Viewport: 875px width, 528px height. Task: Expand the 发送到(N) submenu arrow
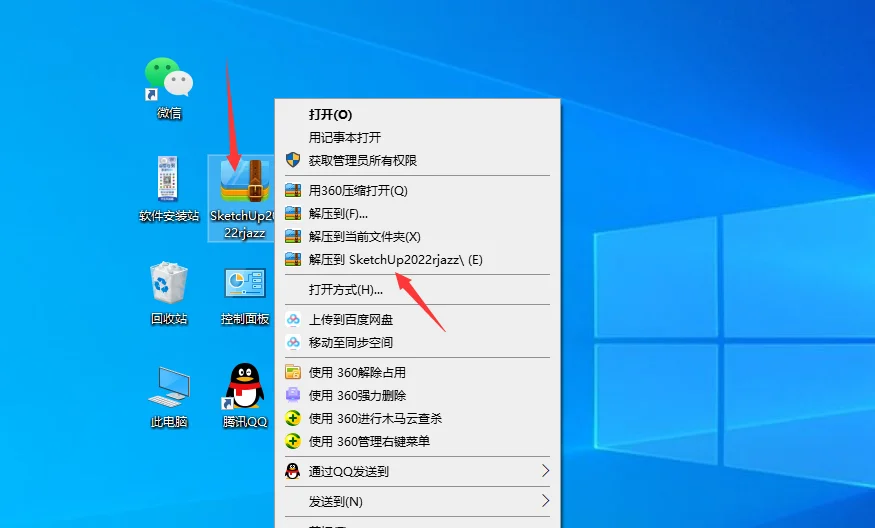click(545, 501)
